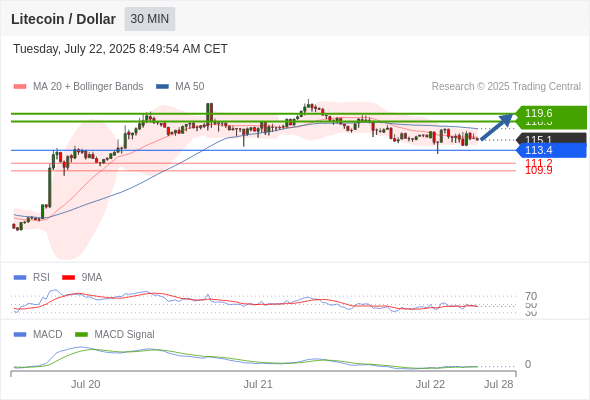590x400 pixels.
Task: Toggle the MA 20 + Bollinger Bands legend label
Action: (x=88, y=87)
